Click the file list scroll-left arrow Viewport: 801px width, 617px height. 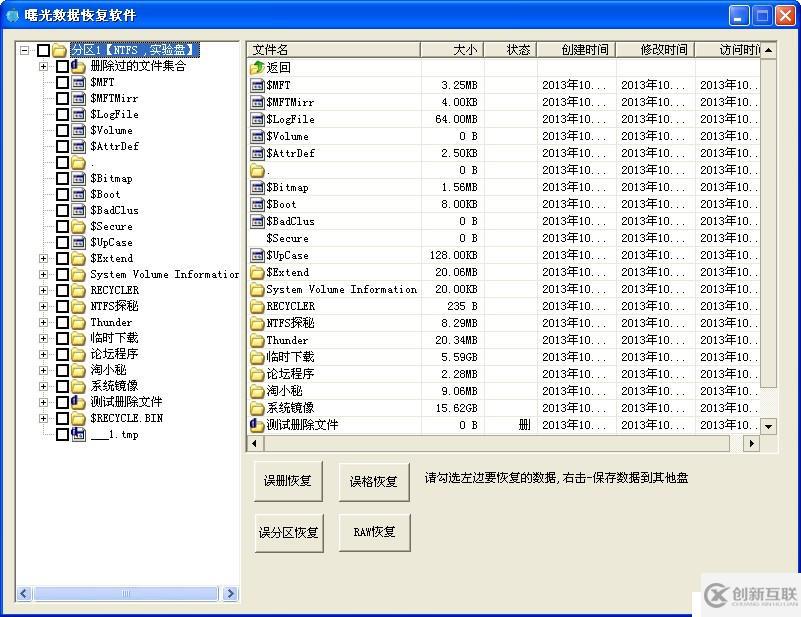click(x=255, y=443)
